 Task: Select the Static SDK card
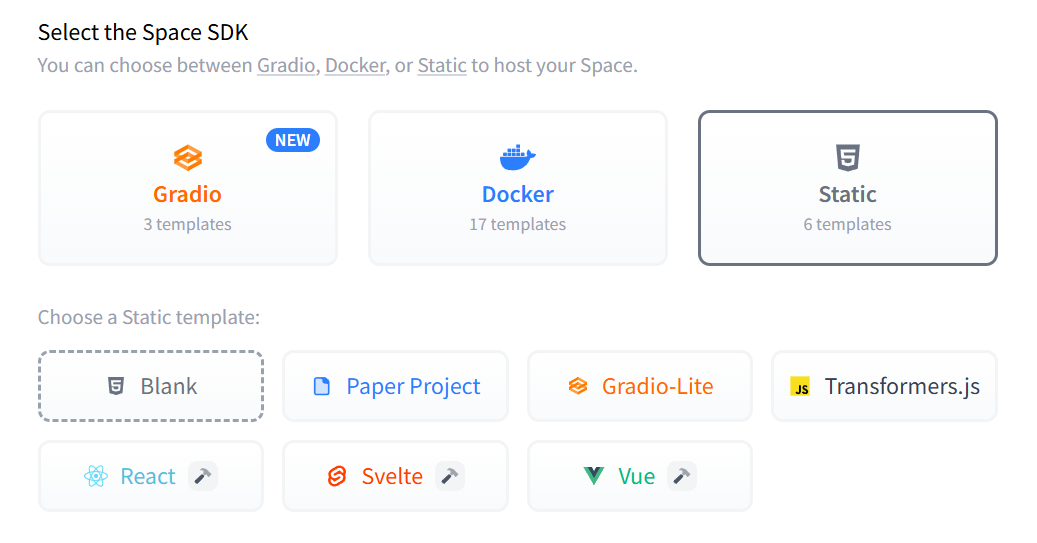click(847, 188)
